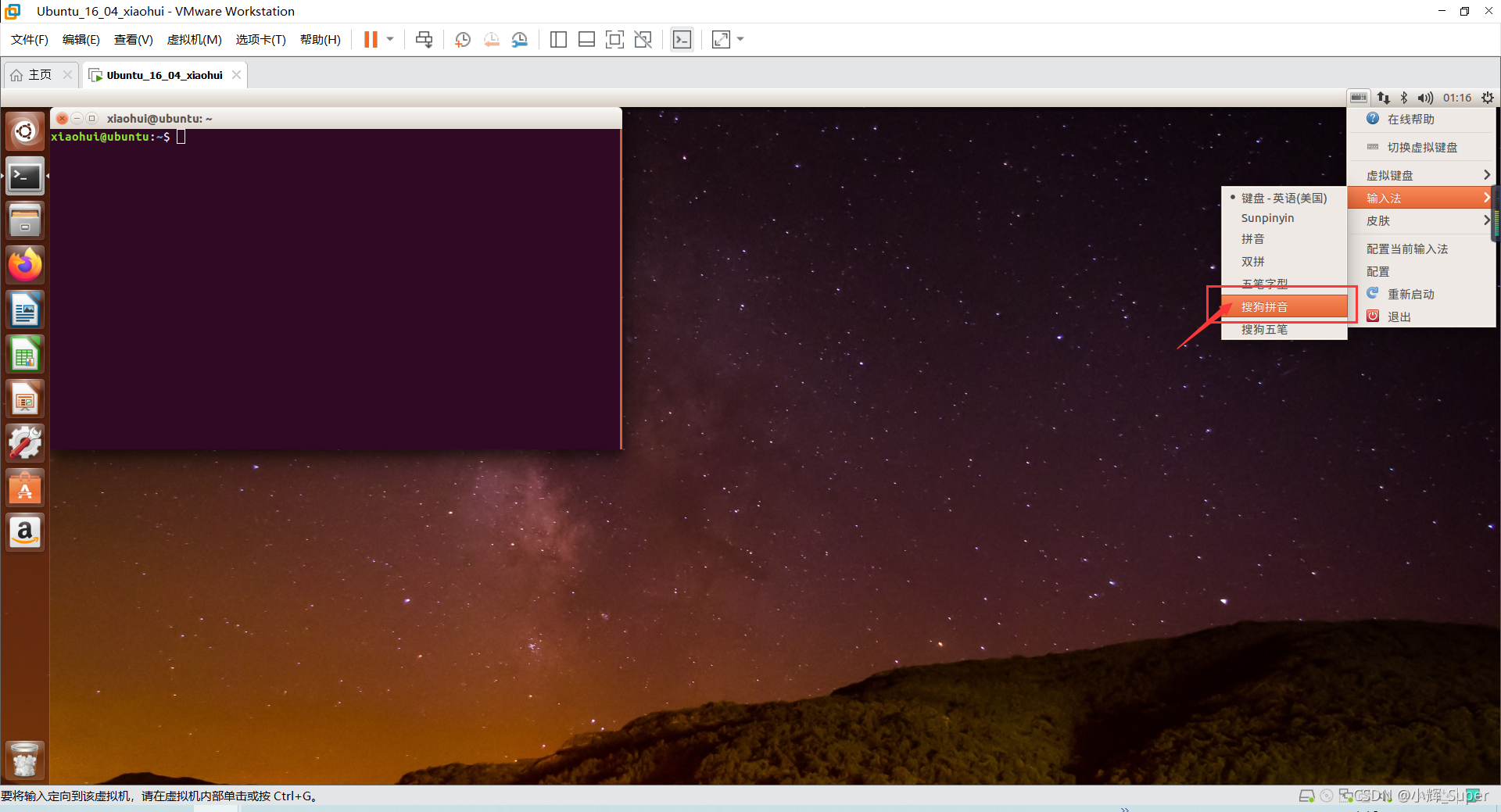This screenshot has height=812, width=1501.
Task: Click inside the terminal prompt area
Action: pyautogui.click(x=336, y=289)
